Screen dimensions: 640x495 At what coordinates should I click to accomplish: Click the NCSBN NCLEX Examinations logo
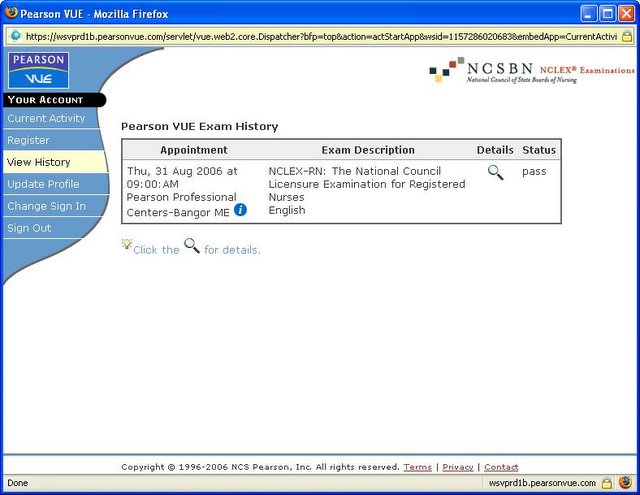pos(531,72)
